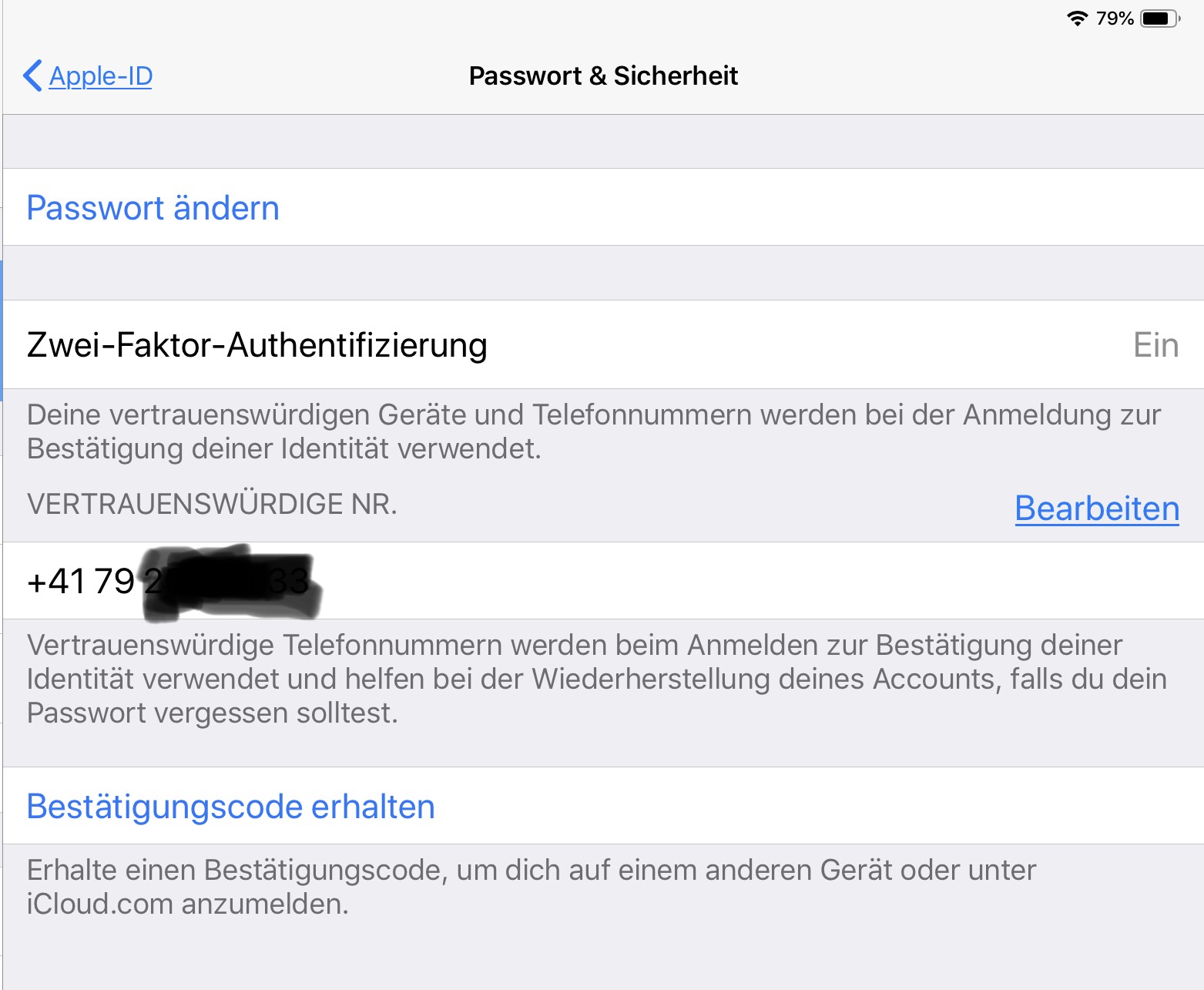Viewport: 1204px width, 990px height.
Task: Click the battery icon in status bar
Action: (x=1159, y=18)
